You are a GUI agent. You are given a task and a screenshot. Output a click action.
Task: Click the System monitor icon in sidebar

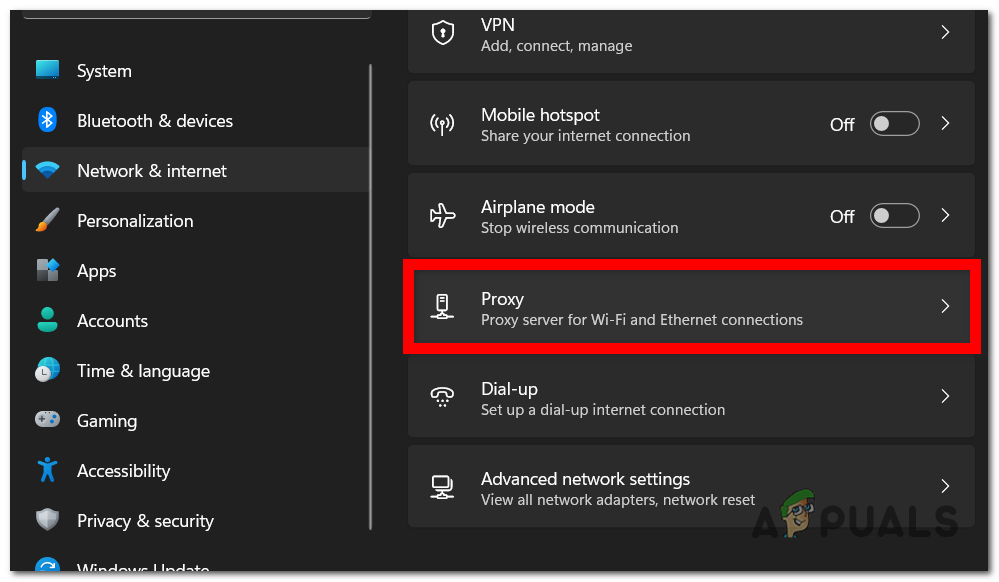pos(47,71)
